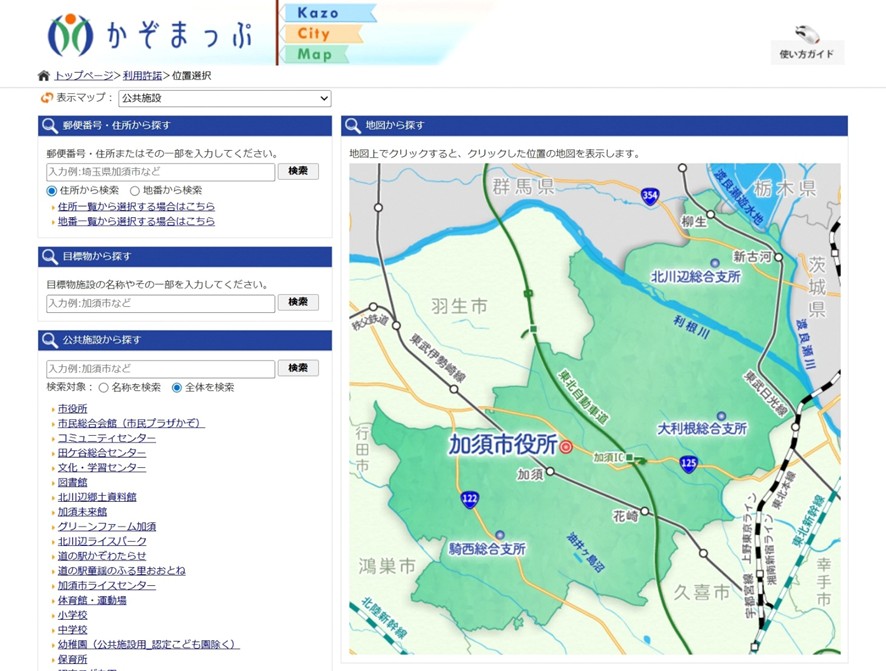The image size is (886, 671).
Task: Click the 検索 button next to the address input
Action: pos(299,171)
